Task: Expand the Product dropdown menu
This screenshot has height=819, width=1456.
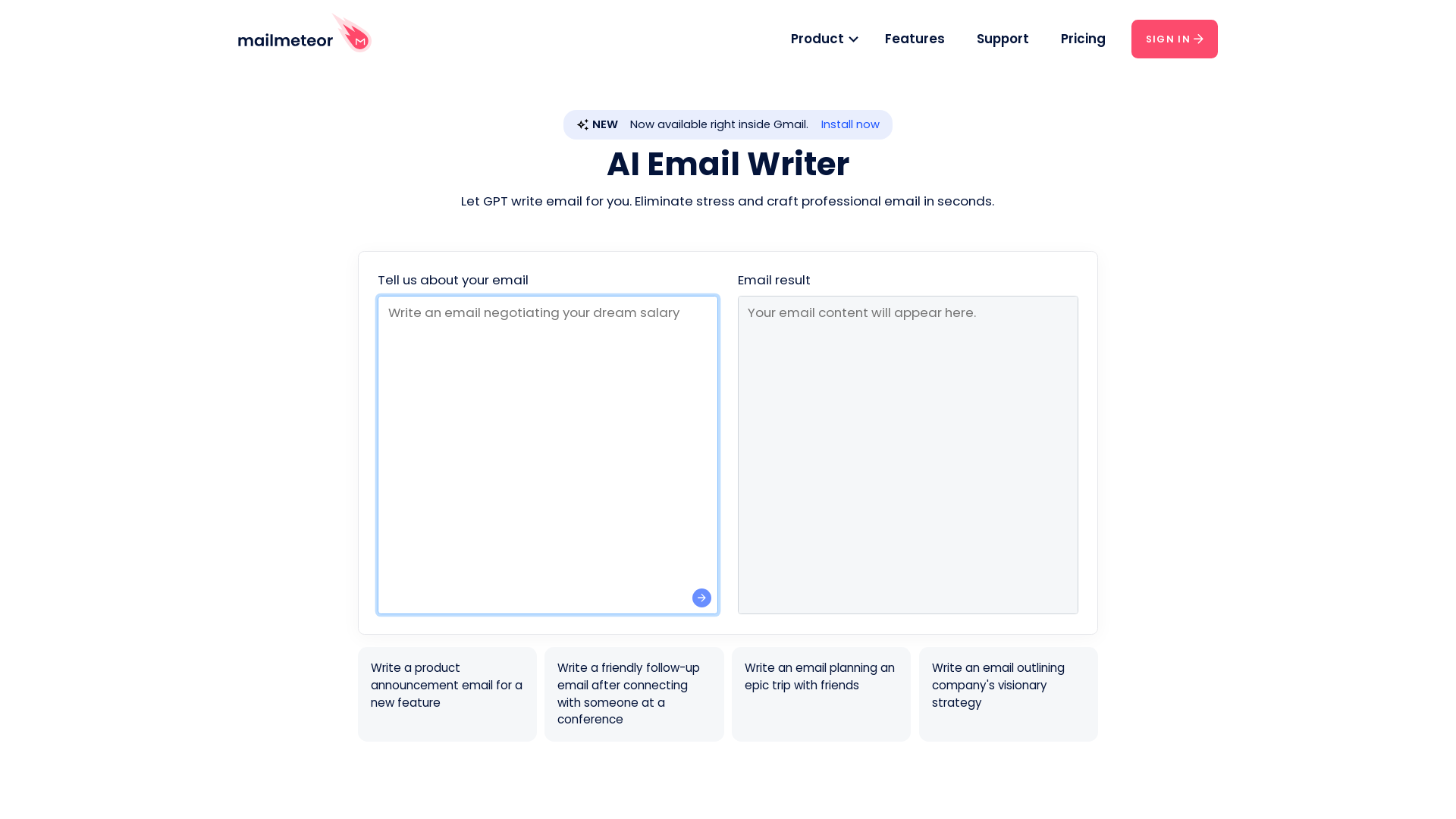Action: tap(823, 38)
